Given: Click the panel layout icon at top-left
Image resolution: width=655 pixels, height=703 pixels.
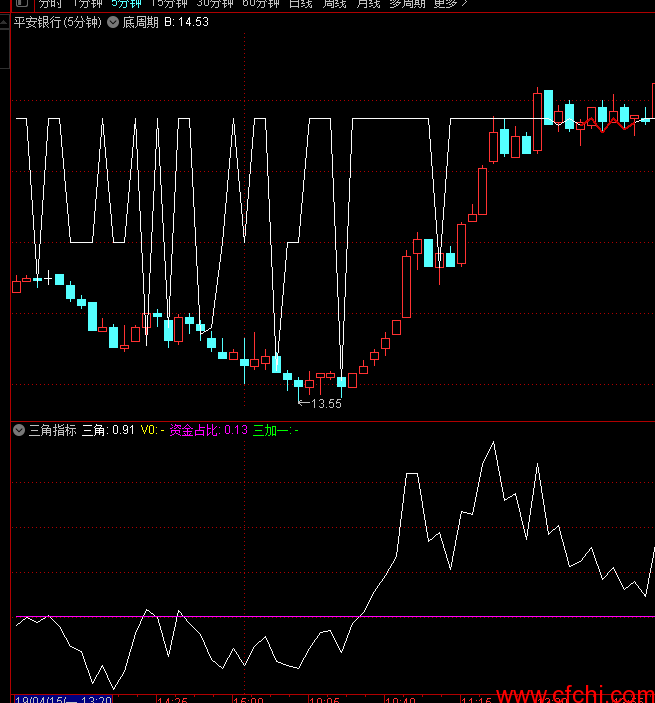Looking at the screenshot, I should [x=22, y=4].
